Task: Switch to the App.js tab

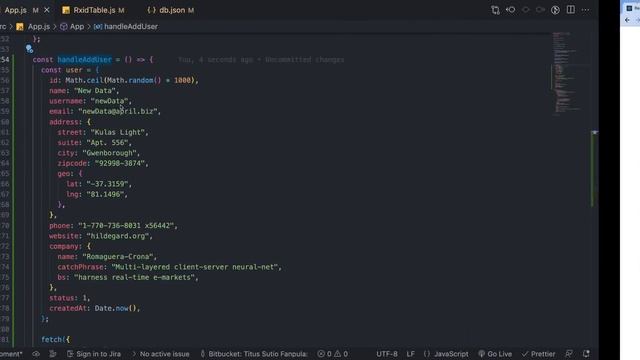Action: 16,10
